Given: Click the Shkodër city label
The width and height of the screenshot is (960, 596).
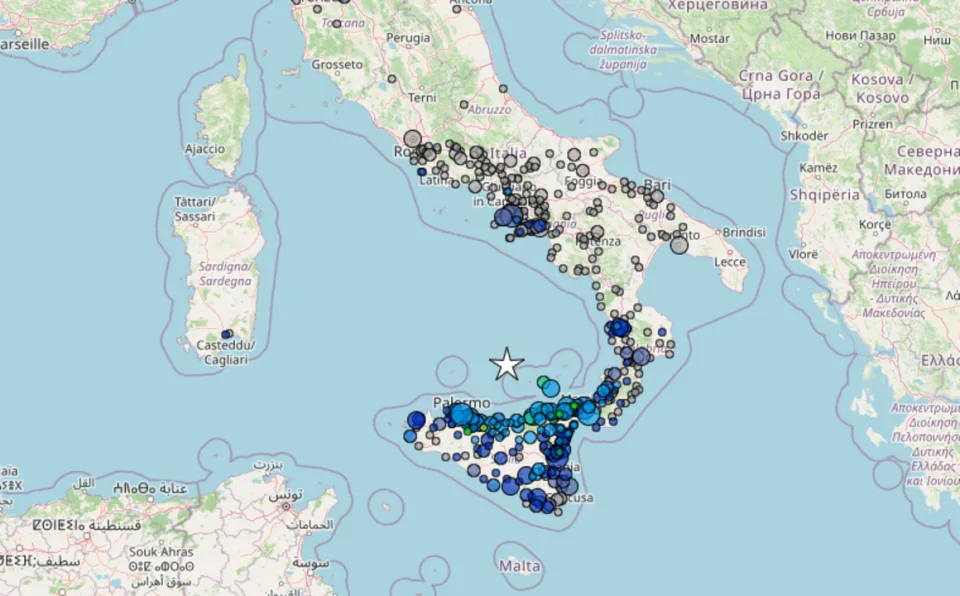Looking at the screenshot, I should point(804,136).
